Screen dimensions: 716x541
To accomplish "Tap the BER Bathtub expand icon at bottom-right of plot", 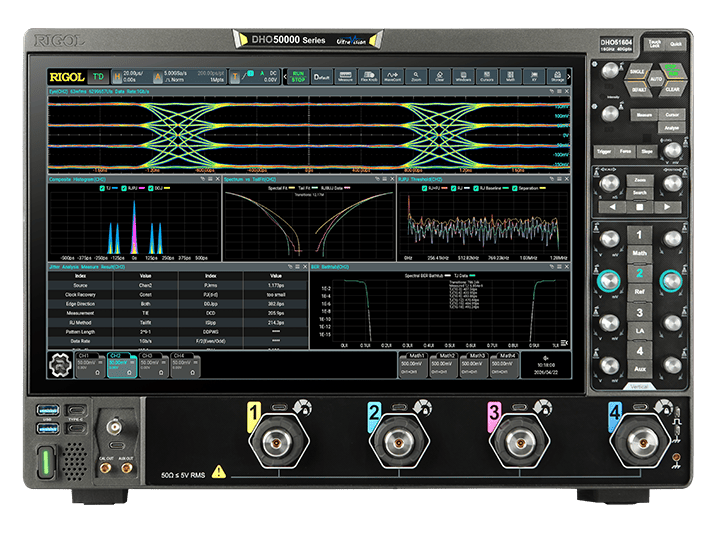I will pyautogui.click(x=564, y=343).
